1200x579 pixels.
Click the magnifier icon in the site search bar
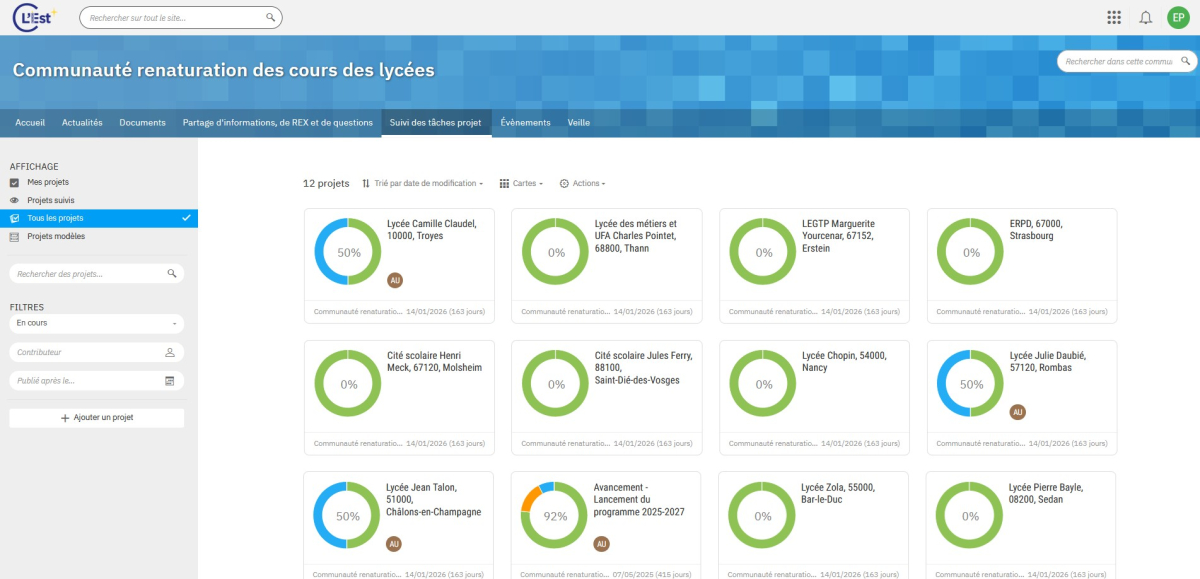coord(270,18)
